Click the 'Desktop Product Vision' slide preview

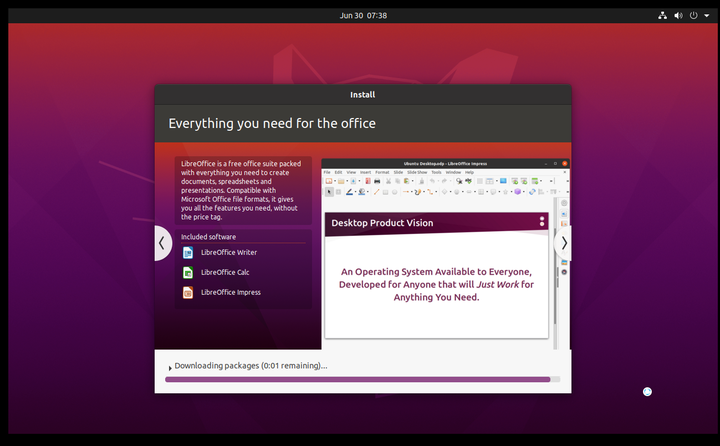click(x=436, y=275)
